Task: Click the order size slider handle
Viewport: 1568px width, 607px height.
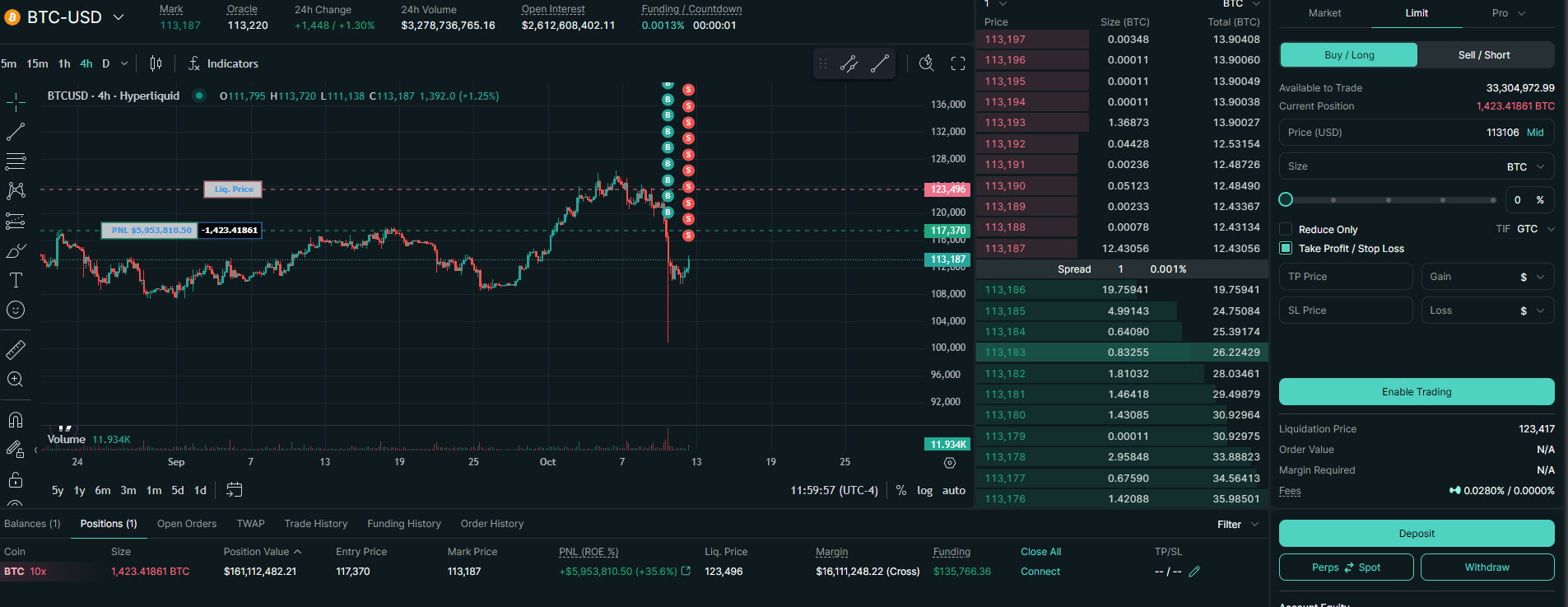Action: 1286,199
